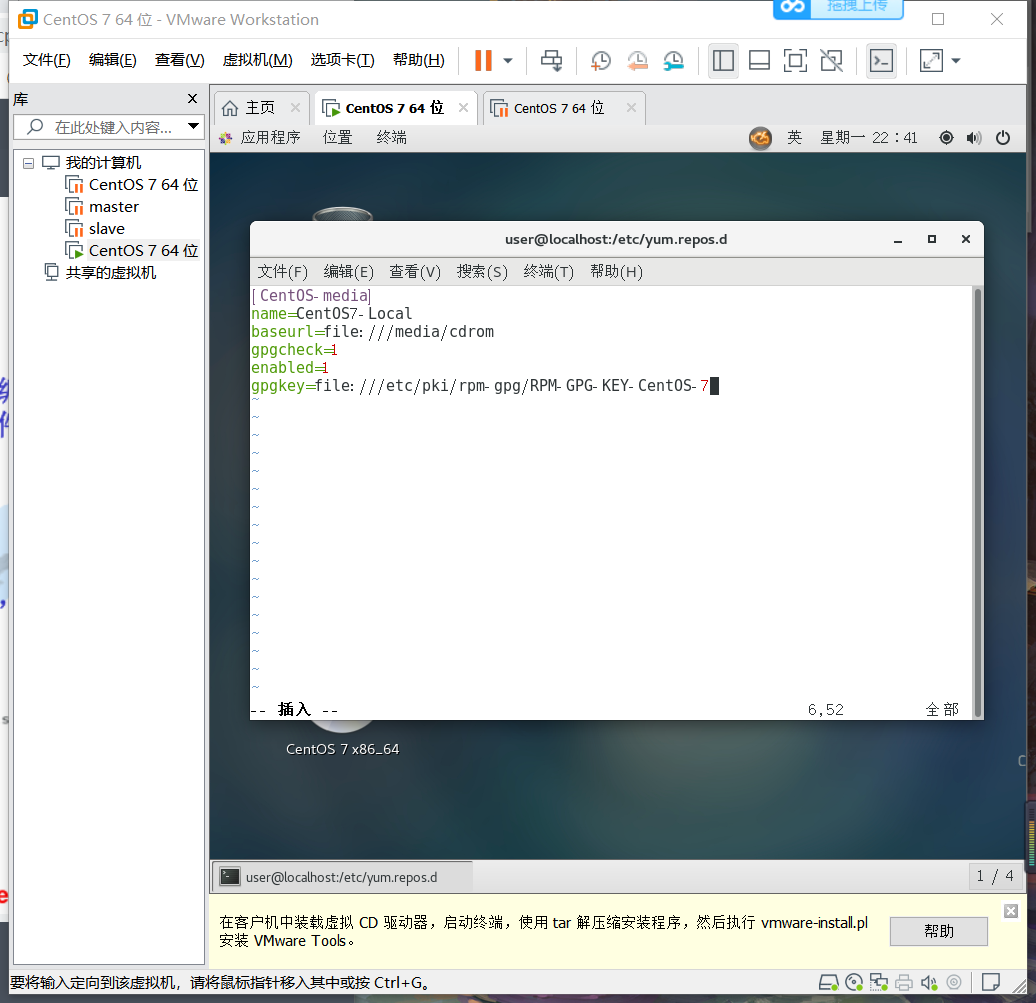Toggle the library sidebar view
The image size is (1036, 1003).
pyautogui.click(x=723, y=61)
